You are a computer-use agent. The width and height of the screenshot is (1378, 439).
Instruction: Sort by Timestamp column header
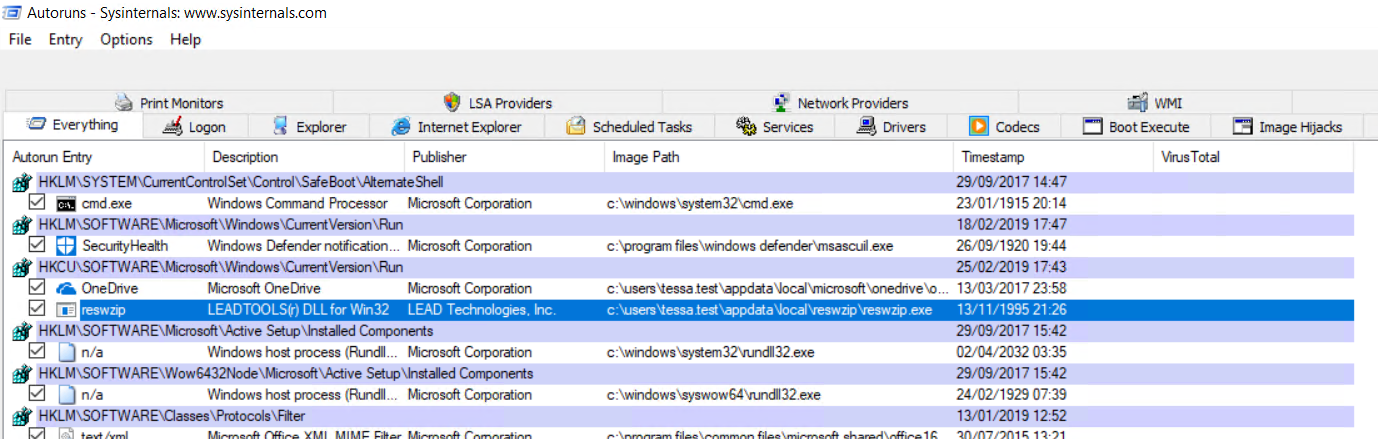coord(1053,157)
